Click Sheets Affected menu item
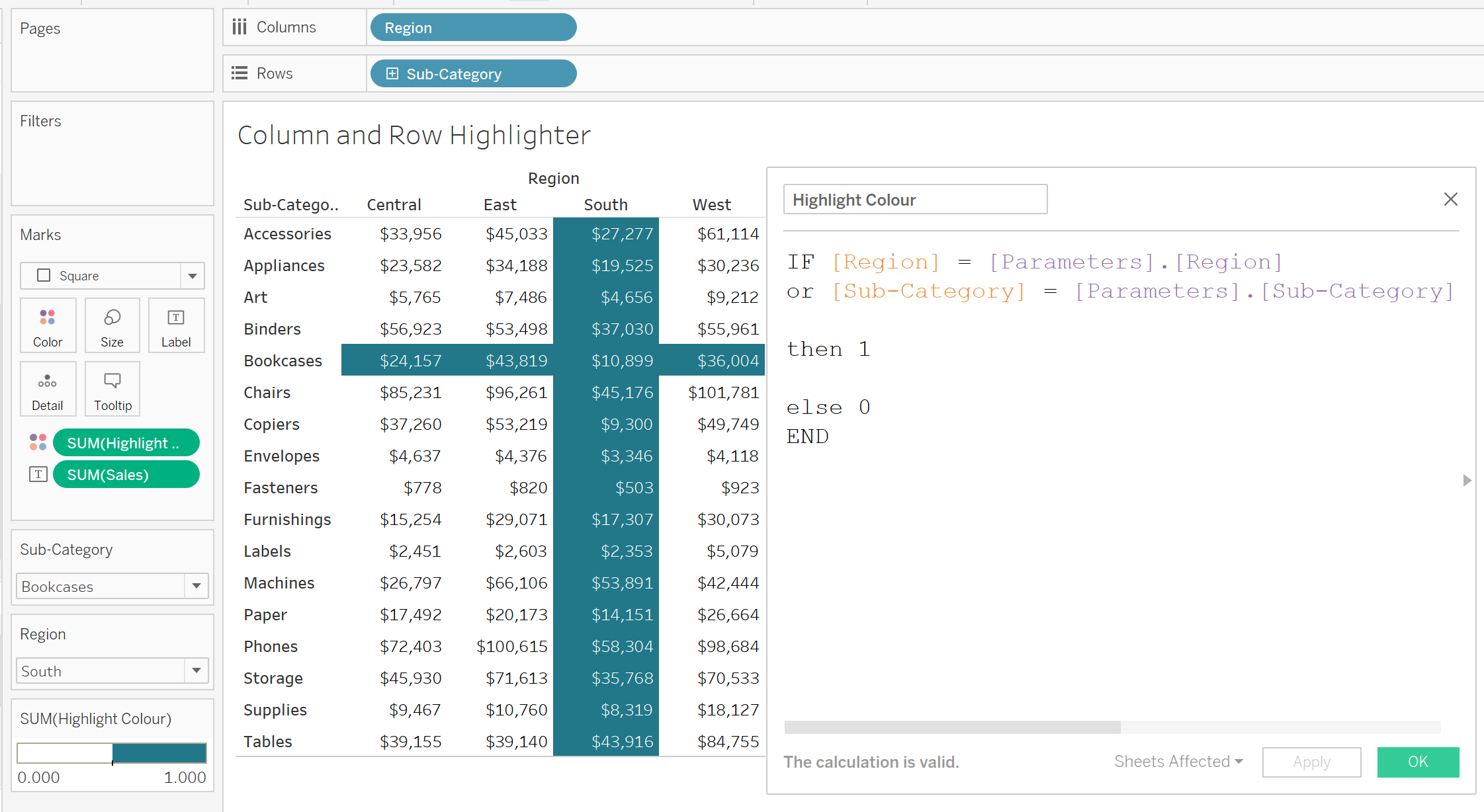Viewport: 1484px width, 812px height. (x=1177, y=761)
